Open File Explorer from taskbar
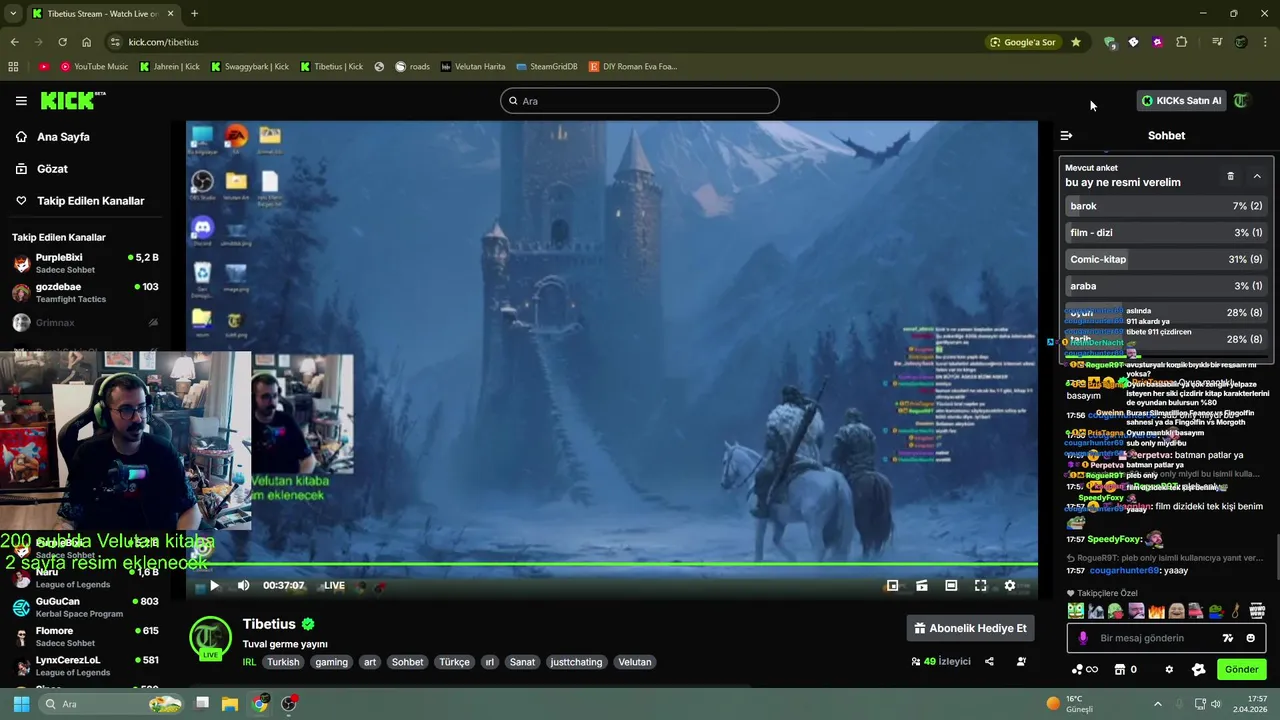The height and width of the screenshot is (720, 1280). 230,704
